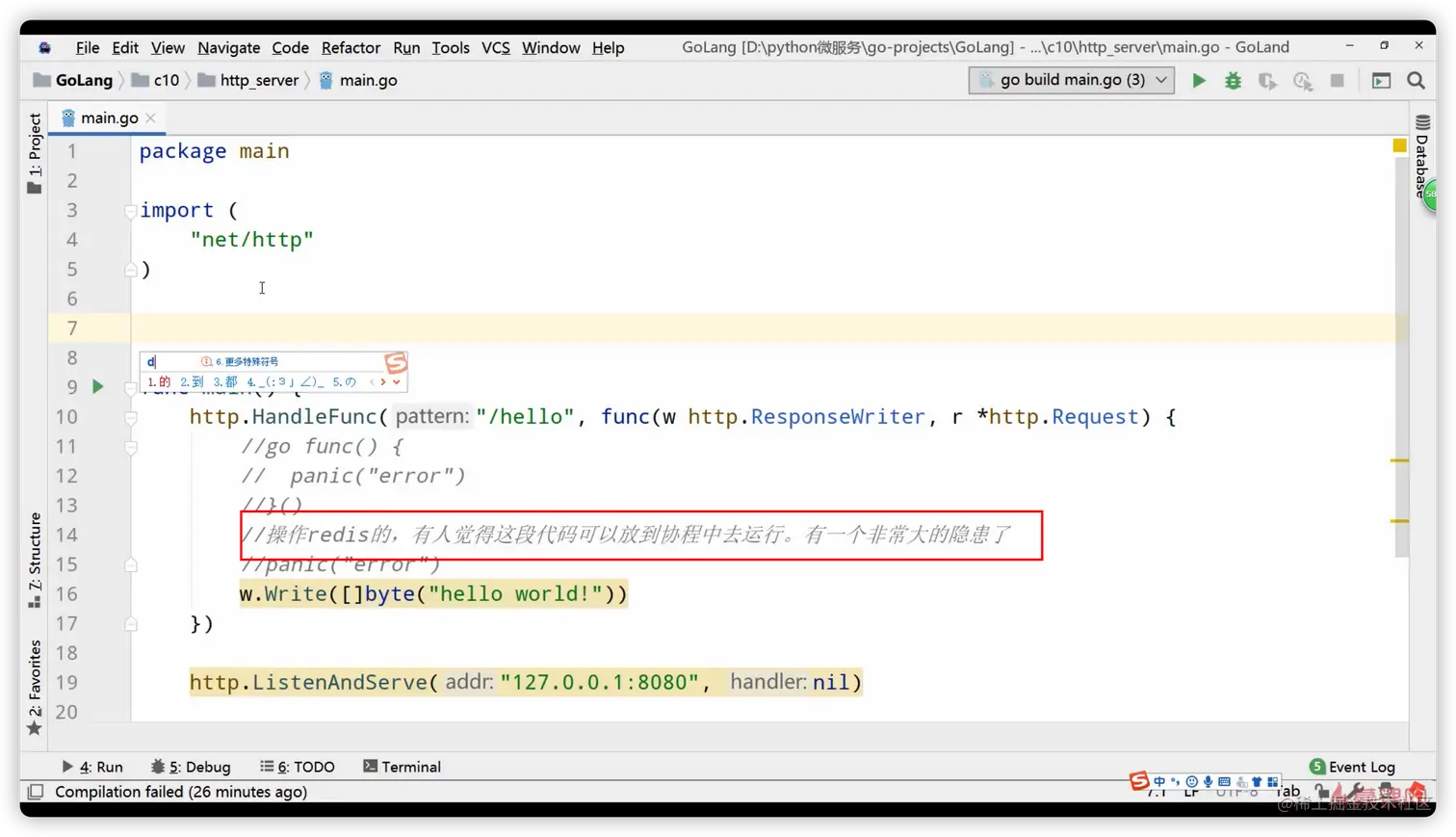Select IME candidate 2 到
This screenshot has height=837, width=1456.
(x=192, y=382)
